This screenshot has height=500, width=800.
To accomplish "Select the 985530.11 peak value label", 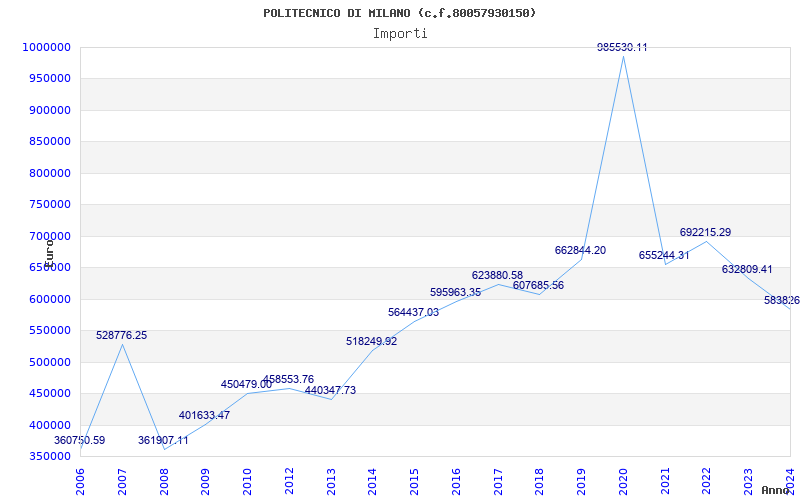I will tap(622, 47).
